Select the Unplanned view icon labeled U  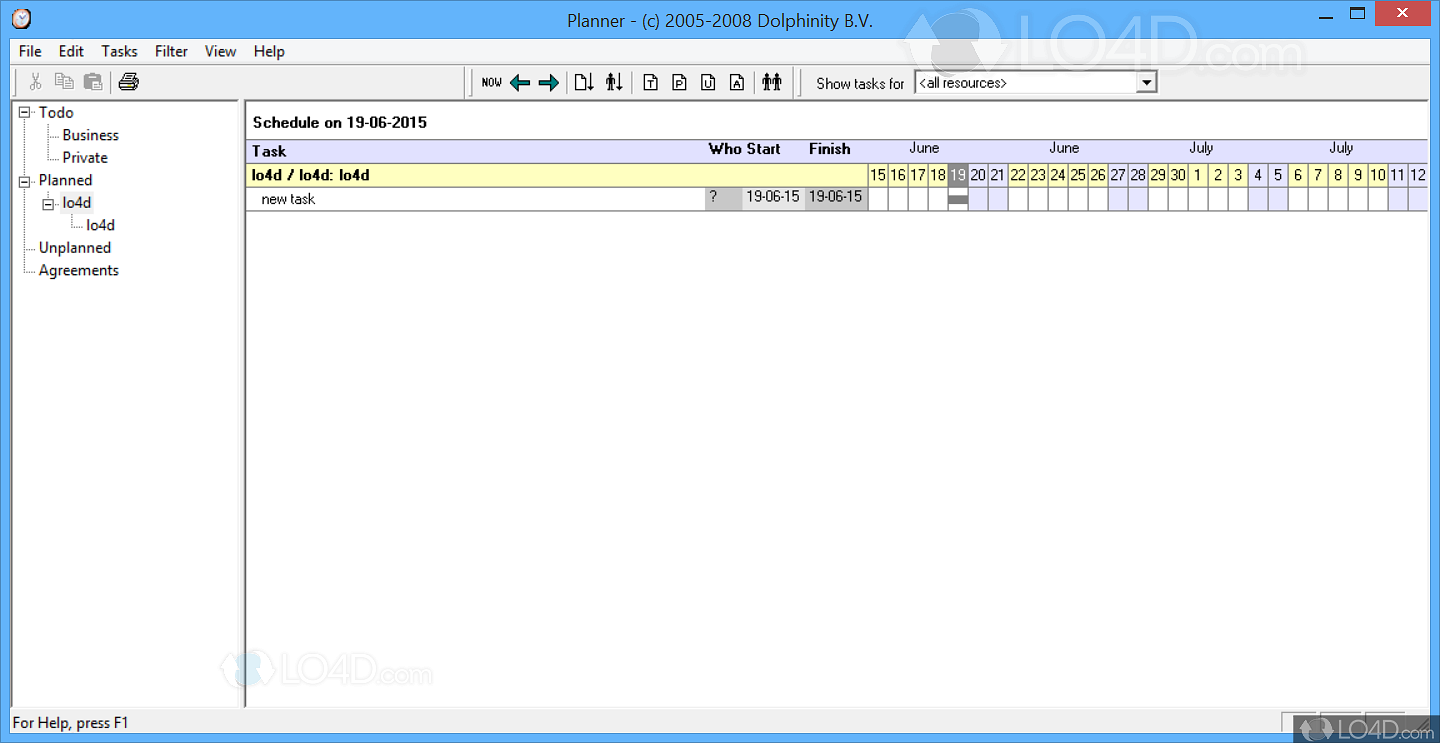(x=708, y=83)
